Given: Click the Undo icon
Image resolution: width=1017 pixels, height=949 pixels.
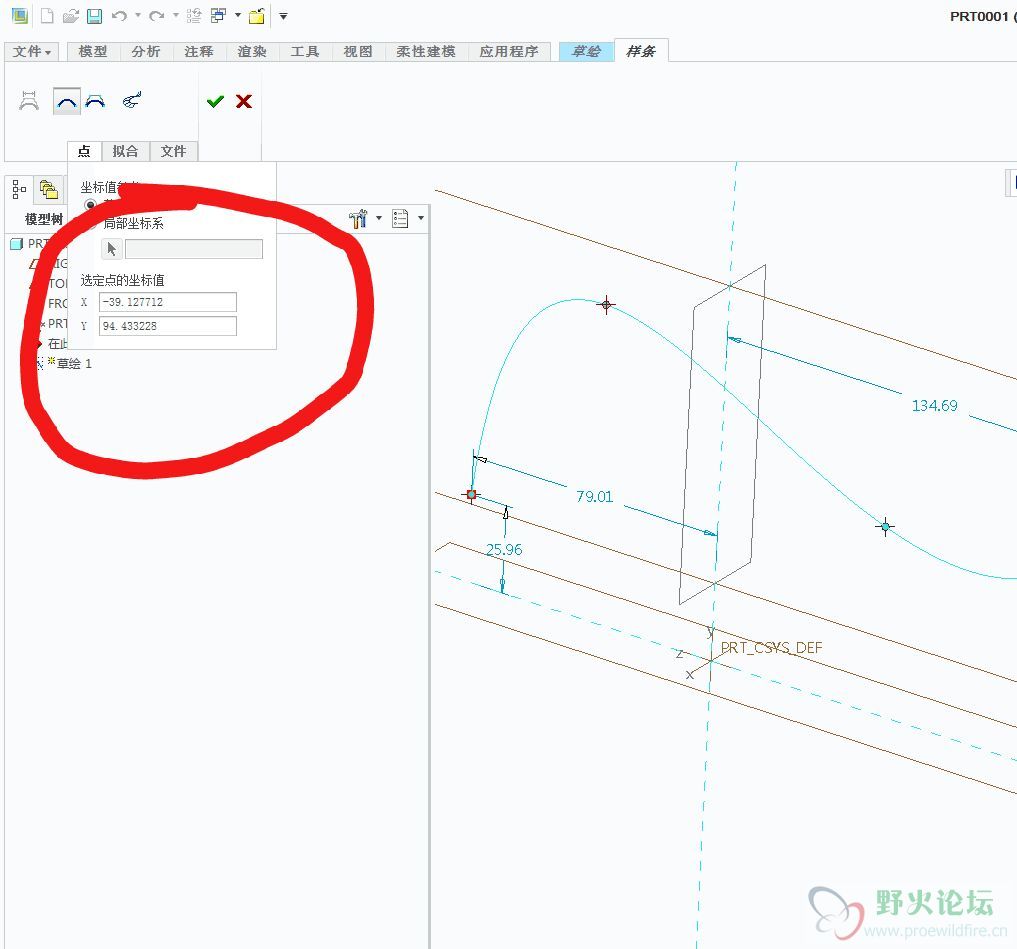Looking at the screenshot, I should click(x=119, y=16).
